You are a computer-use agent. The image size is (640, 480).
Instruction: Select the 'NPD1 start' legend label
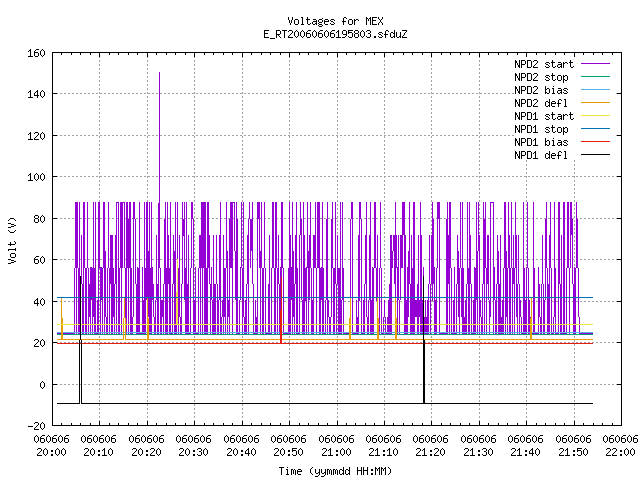(x=544, y=116)
